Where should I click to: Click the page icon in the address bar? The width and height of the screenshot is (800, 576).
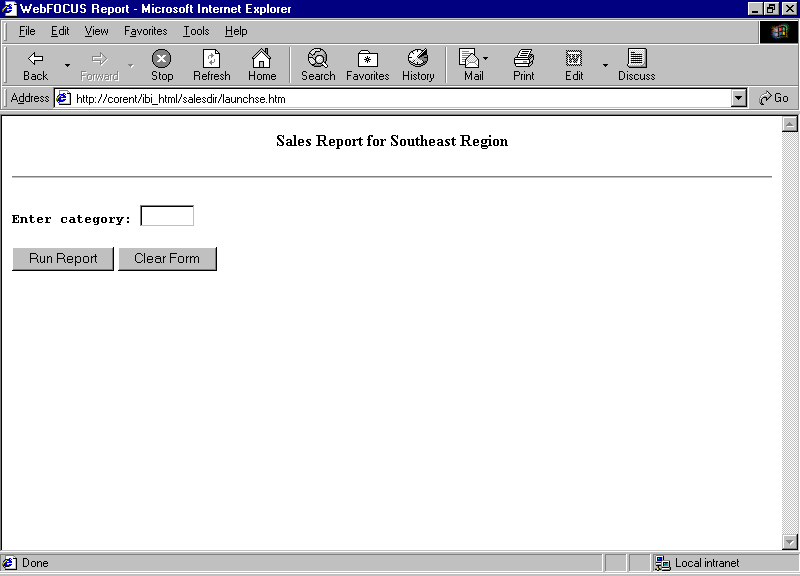(63, 98)
